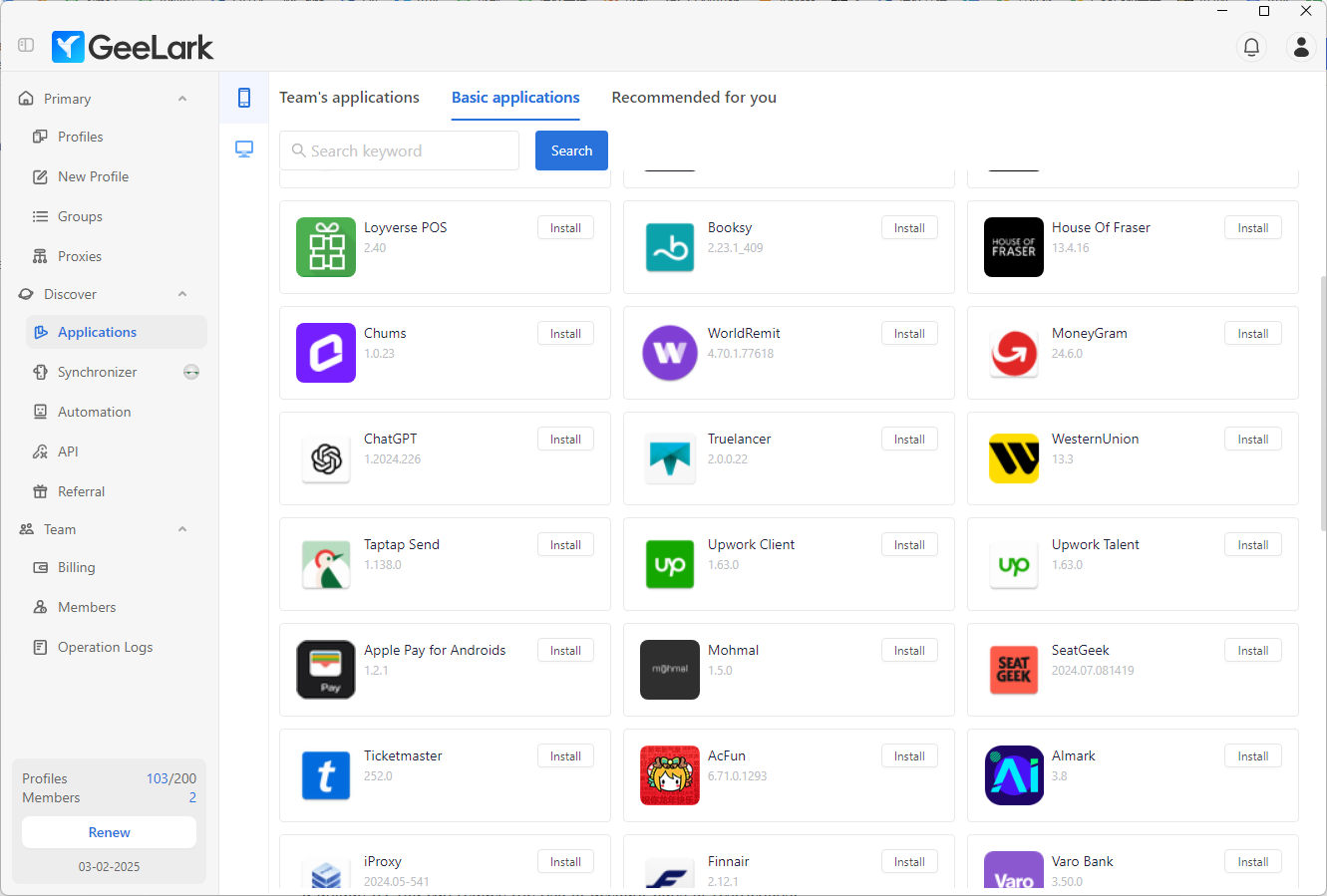Install ChatGPT
The height and width of the screenshot is (896, 1327).
pyautogui.click(x=565, y=440)
